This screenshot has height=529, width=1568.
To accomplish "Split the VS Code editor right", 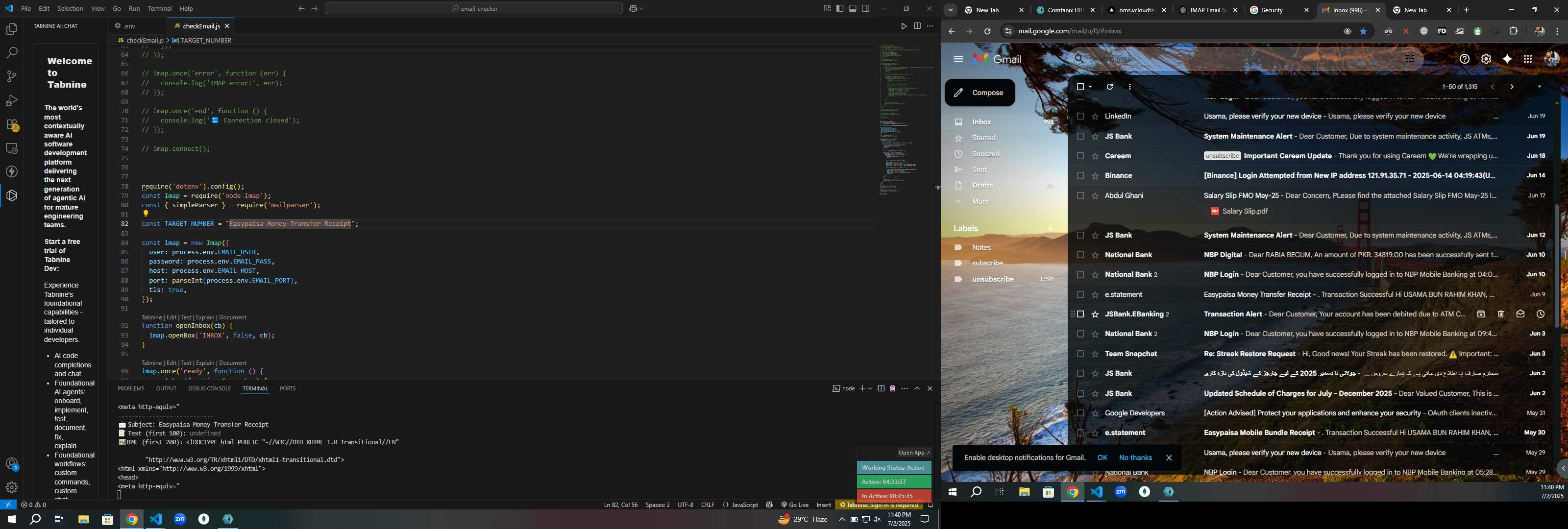I will 917,26.
